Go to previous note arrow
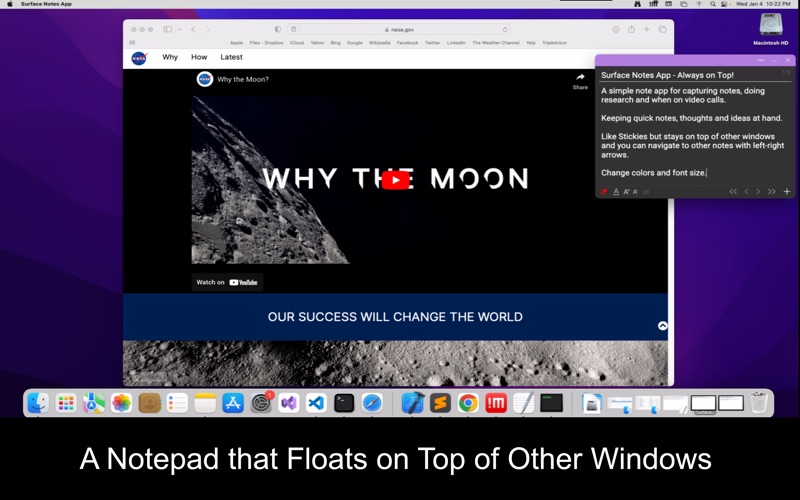 click(x=746, y=192)
